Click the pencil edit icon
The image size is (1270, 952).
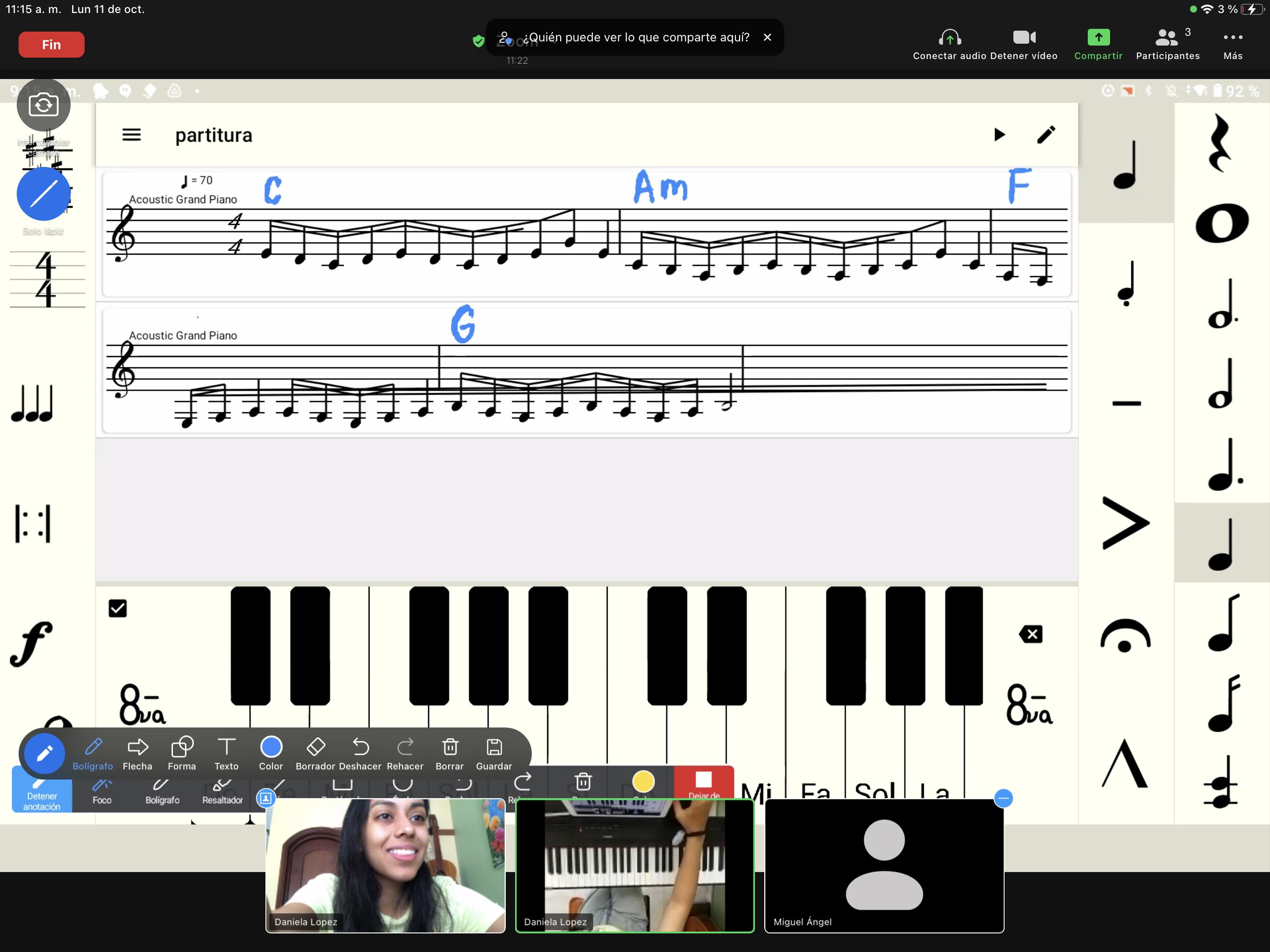[x=1046, y=135]
